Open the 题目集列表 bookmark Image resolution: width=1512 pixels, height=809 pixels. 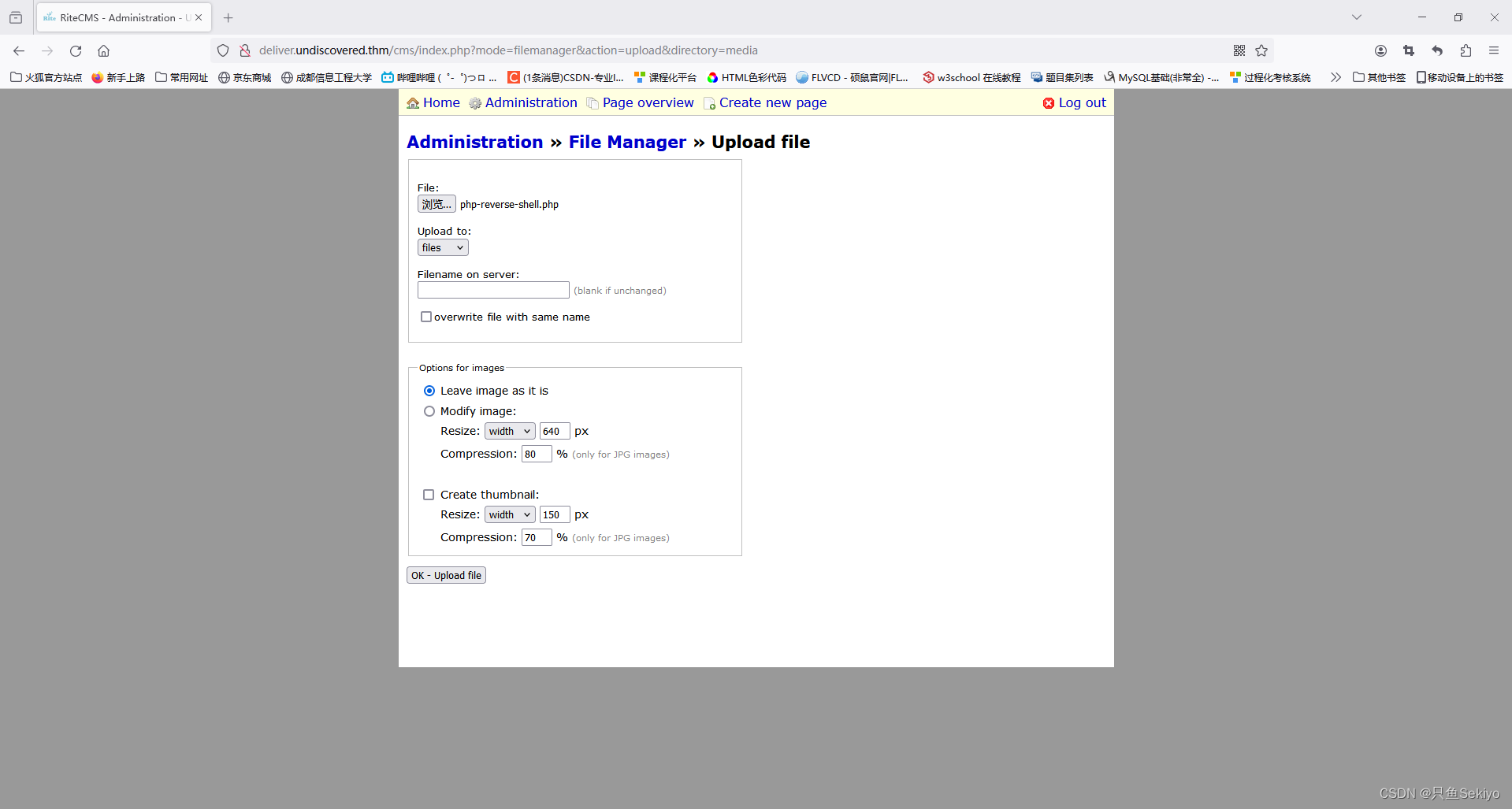click(1062, 77)
